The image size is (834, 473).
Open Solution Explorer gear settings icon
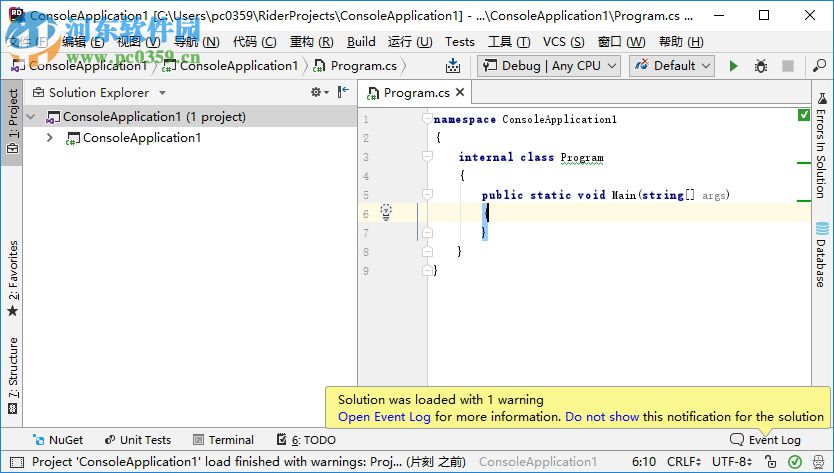pos(319,92)
